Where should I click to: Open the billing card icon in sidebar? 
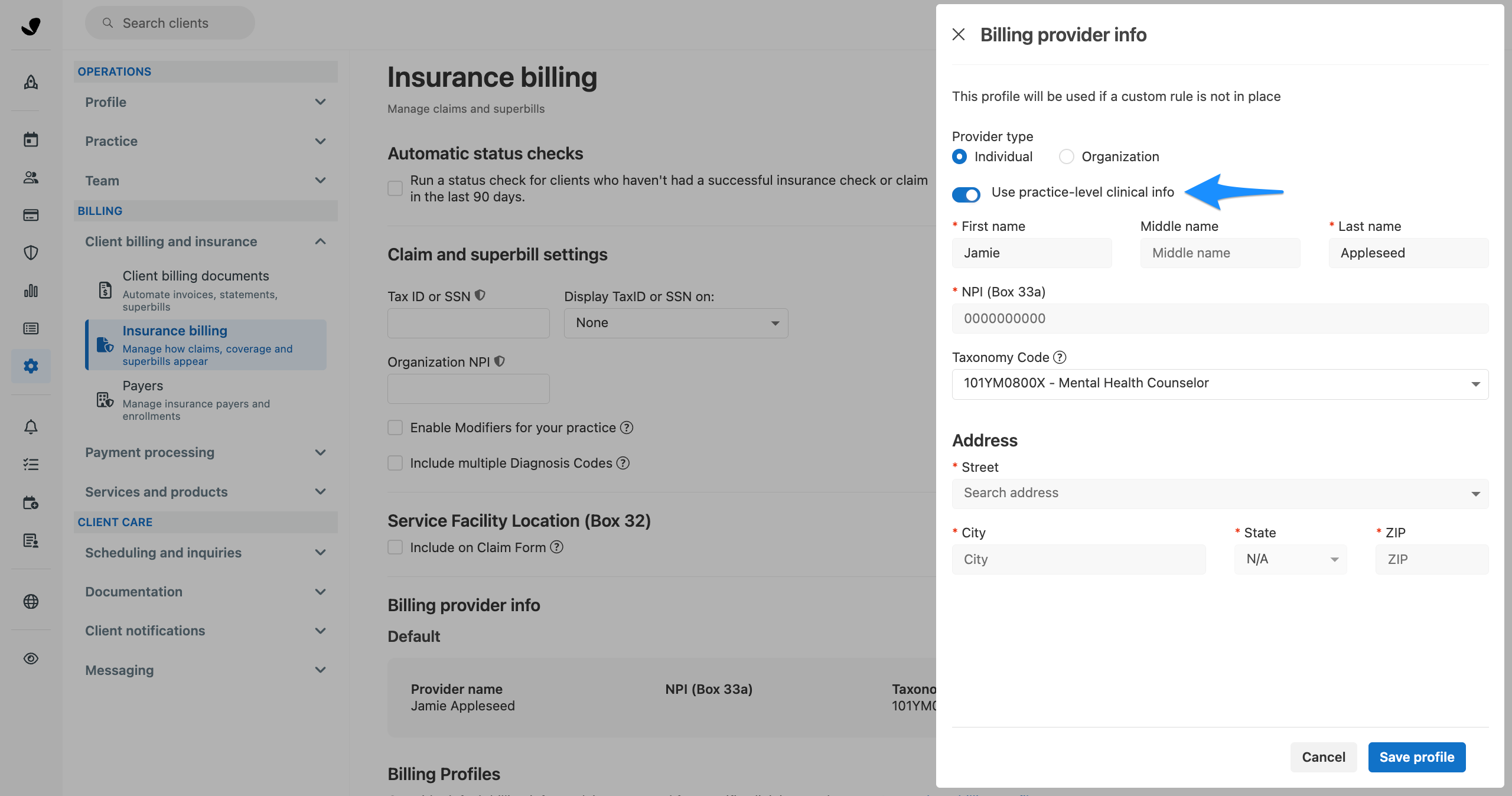click(x=31, y=215)
